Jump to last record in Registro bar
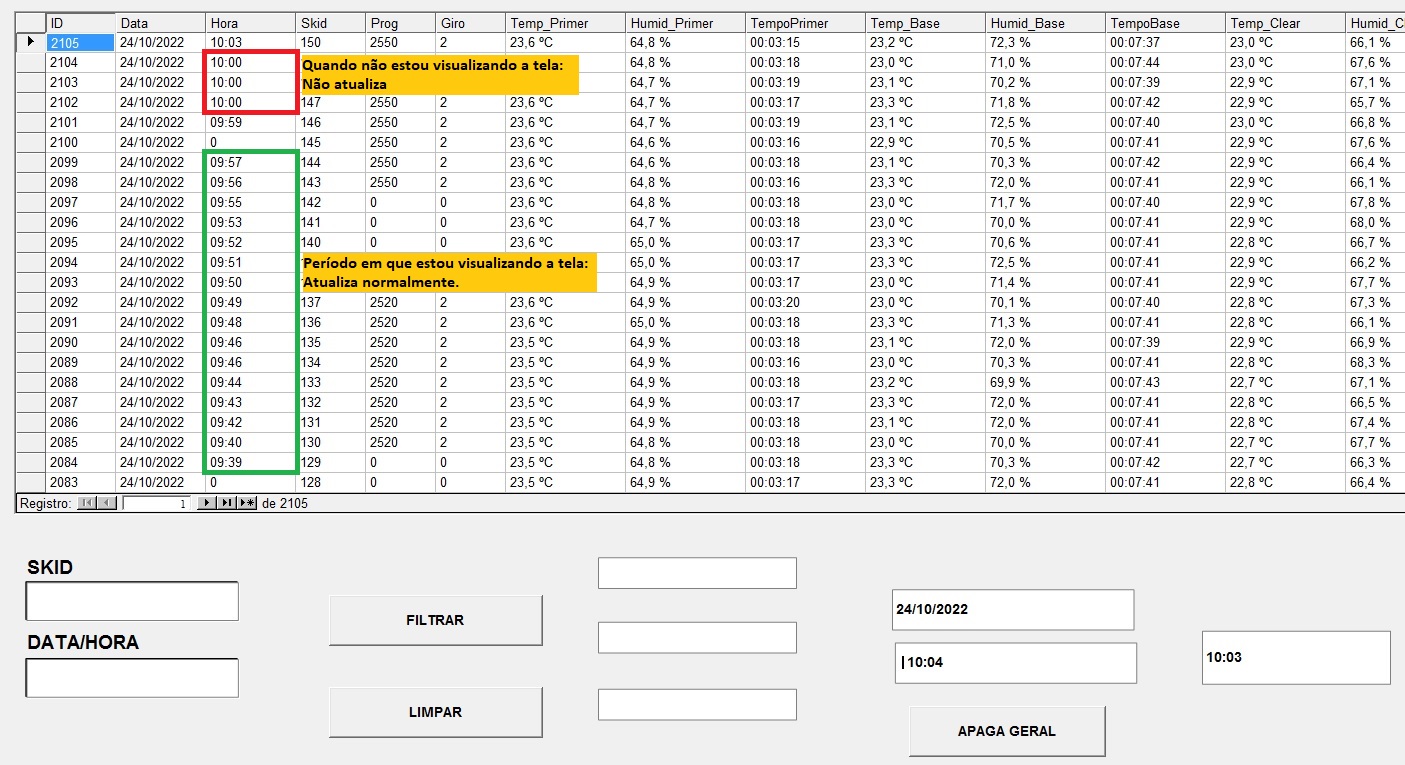The height and width of the screenshot is (765, 1405). coord(227,503)
